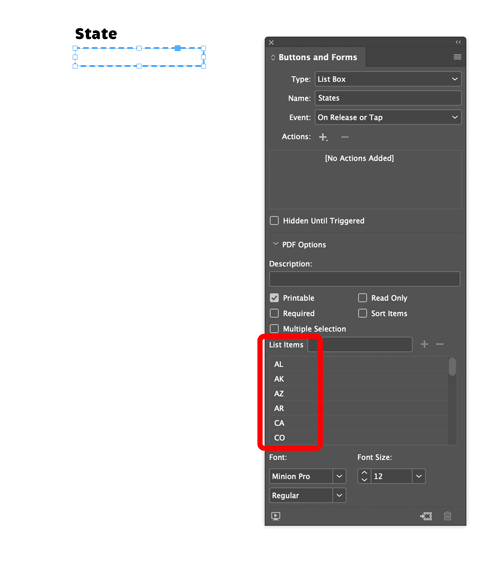
Task: Open the Font Size dropdown arrow
Action: tap(419, 476)
